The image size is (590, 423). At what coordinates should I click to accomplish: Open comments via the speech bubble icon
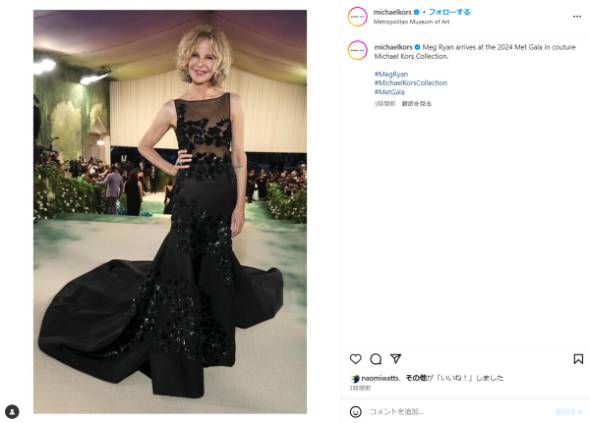coord(376,359)
